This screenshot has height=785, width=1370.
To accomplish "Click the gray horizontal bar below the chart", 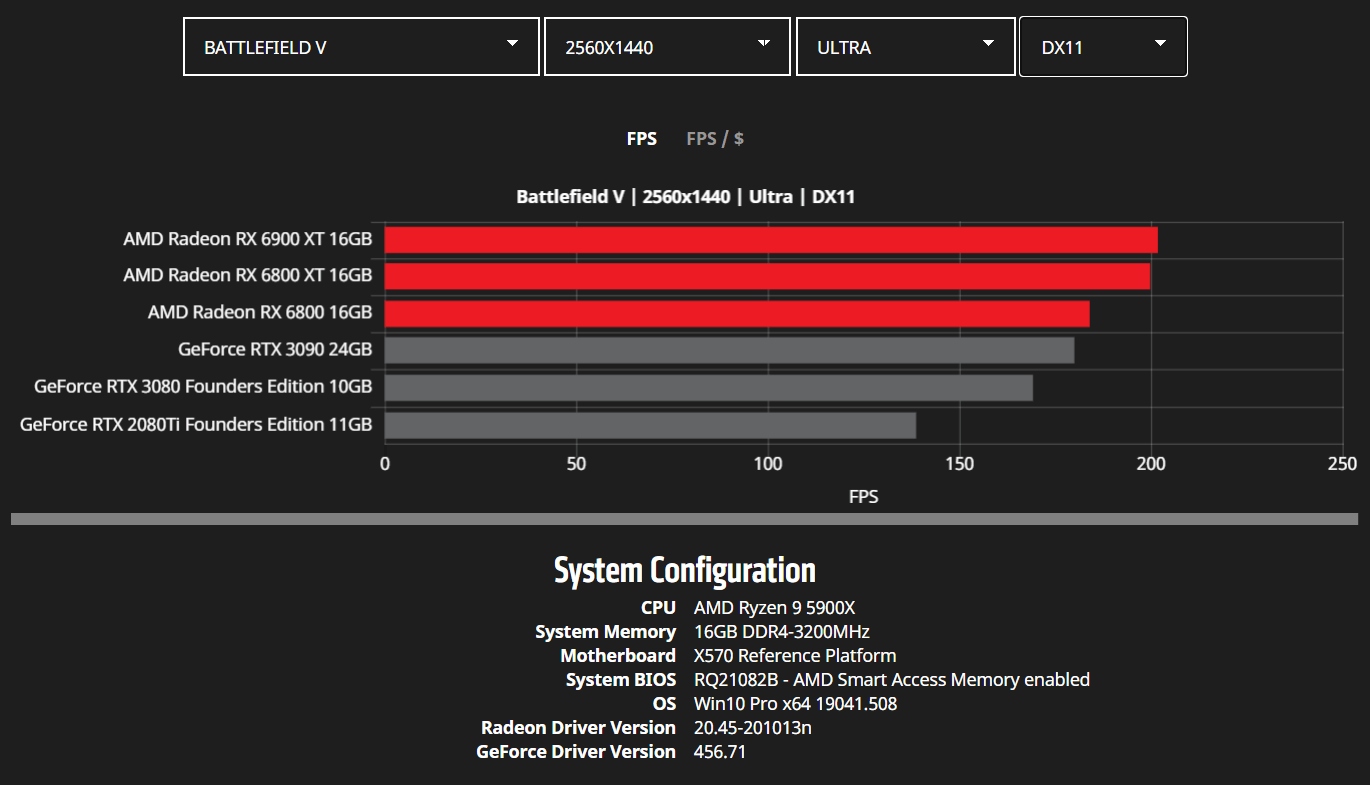I will pos(685,517).
